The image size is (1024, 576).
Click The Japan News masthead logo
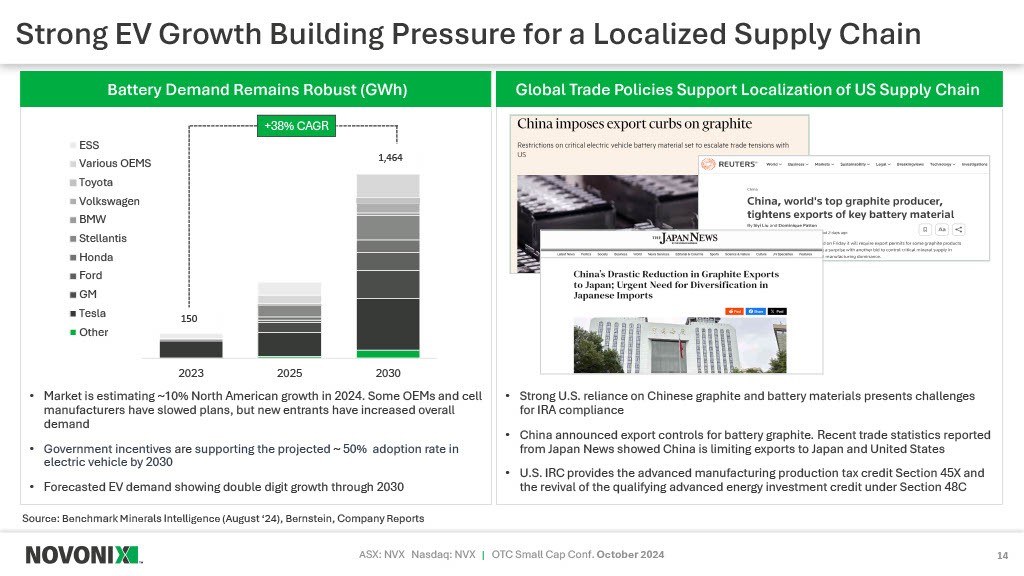685,238
